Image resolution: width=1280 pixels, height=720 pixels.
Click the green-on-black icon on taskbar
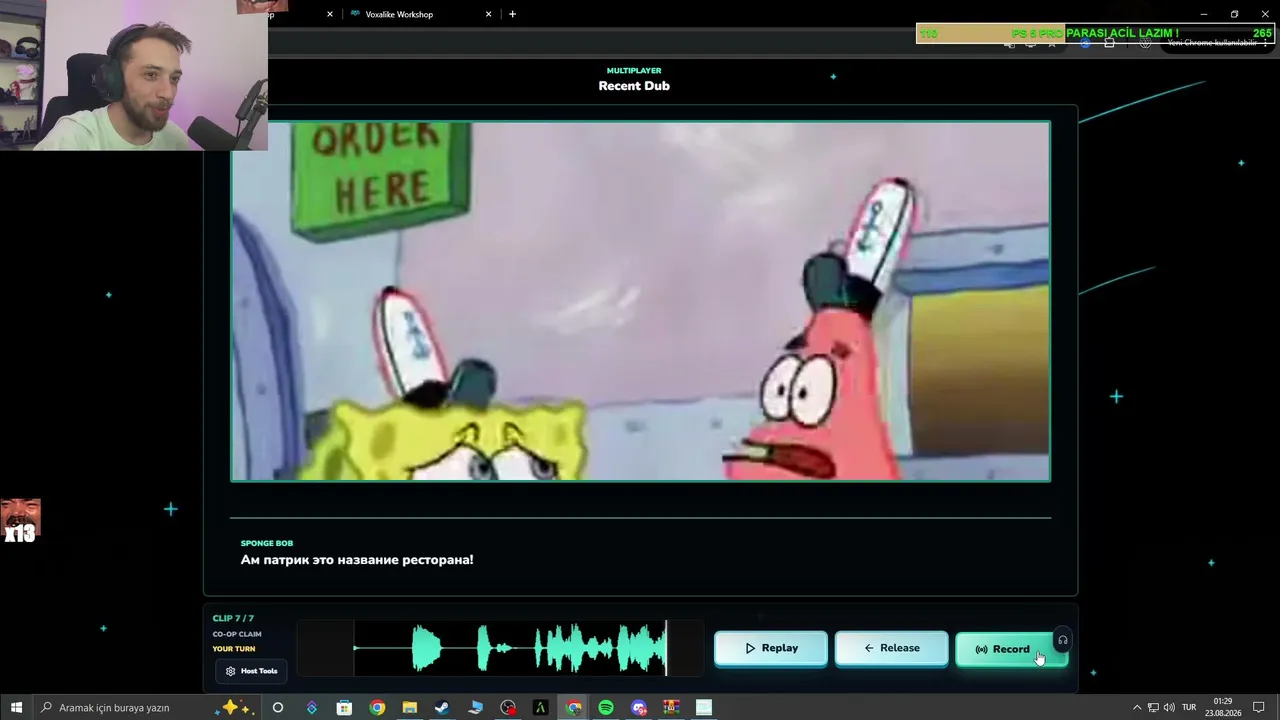(541, 707)
